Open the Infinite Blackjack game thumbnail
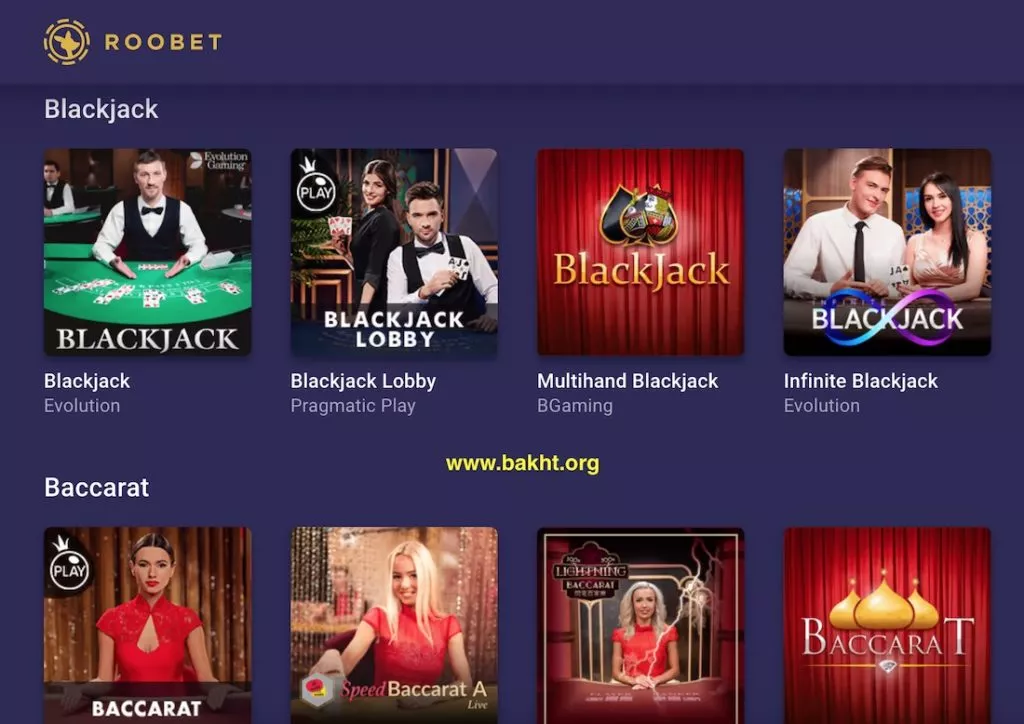The image size is (1024, 724). click(x=888, y=252)
